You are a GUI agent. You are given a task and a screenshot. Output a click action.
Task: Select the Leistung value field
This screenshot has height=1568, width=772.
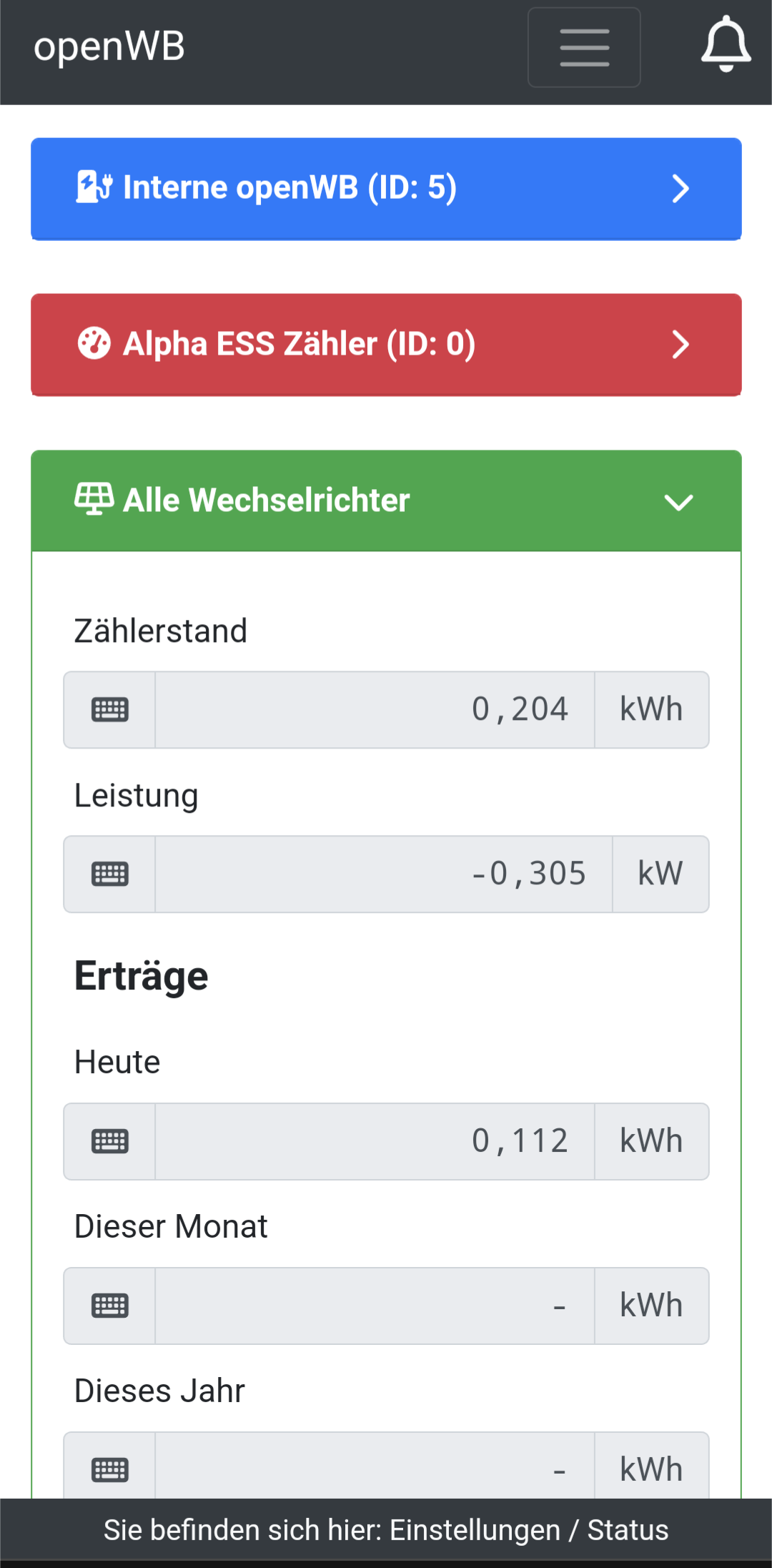pos(383,874)
